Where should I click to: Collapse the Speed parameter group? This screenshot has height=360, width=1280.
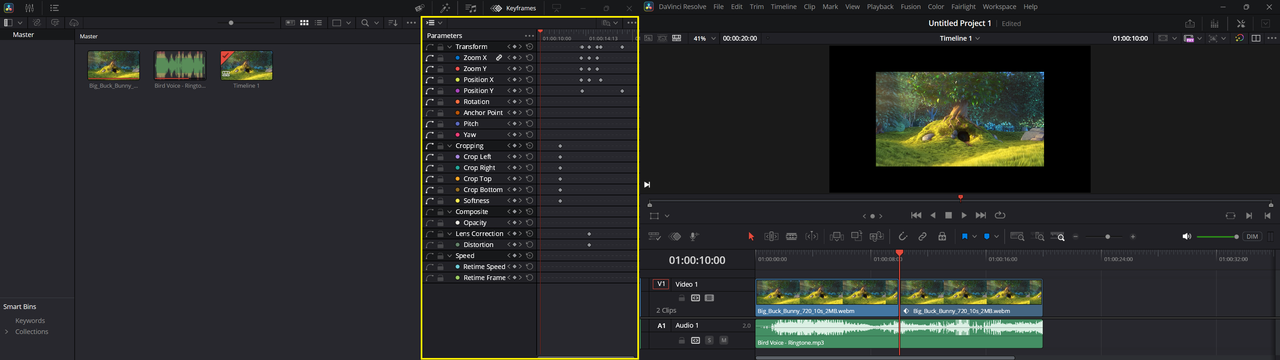pyautogui.click(x=450, y=256)
